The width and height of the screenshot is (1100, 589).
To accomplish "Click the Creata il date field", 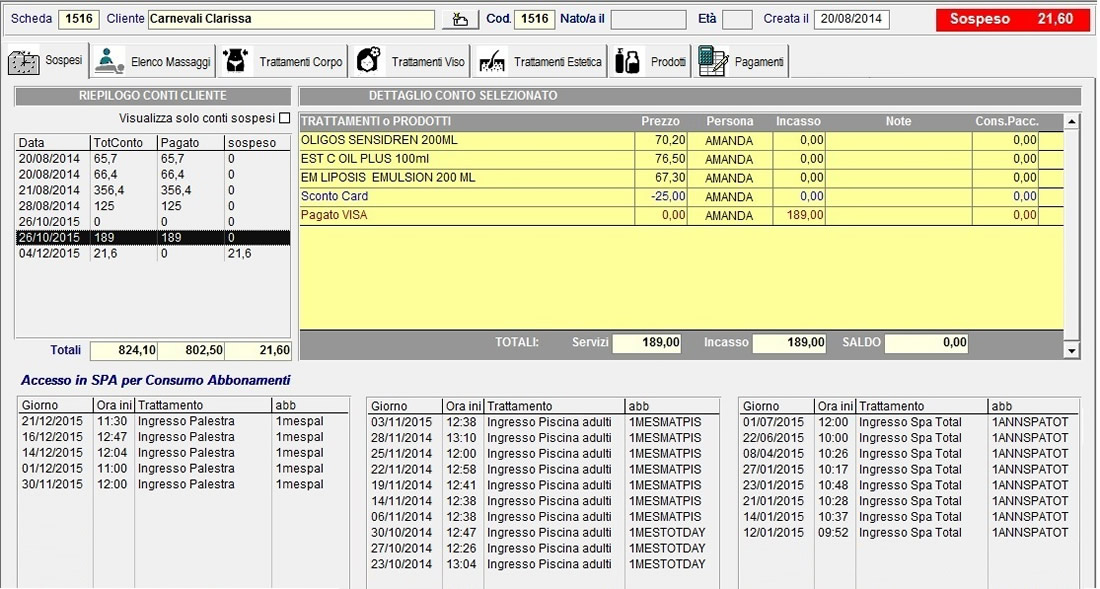I will point(852,19).
